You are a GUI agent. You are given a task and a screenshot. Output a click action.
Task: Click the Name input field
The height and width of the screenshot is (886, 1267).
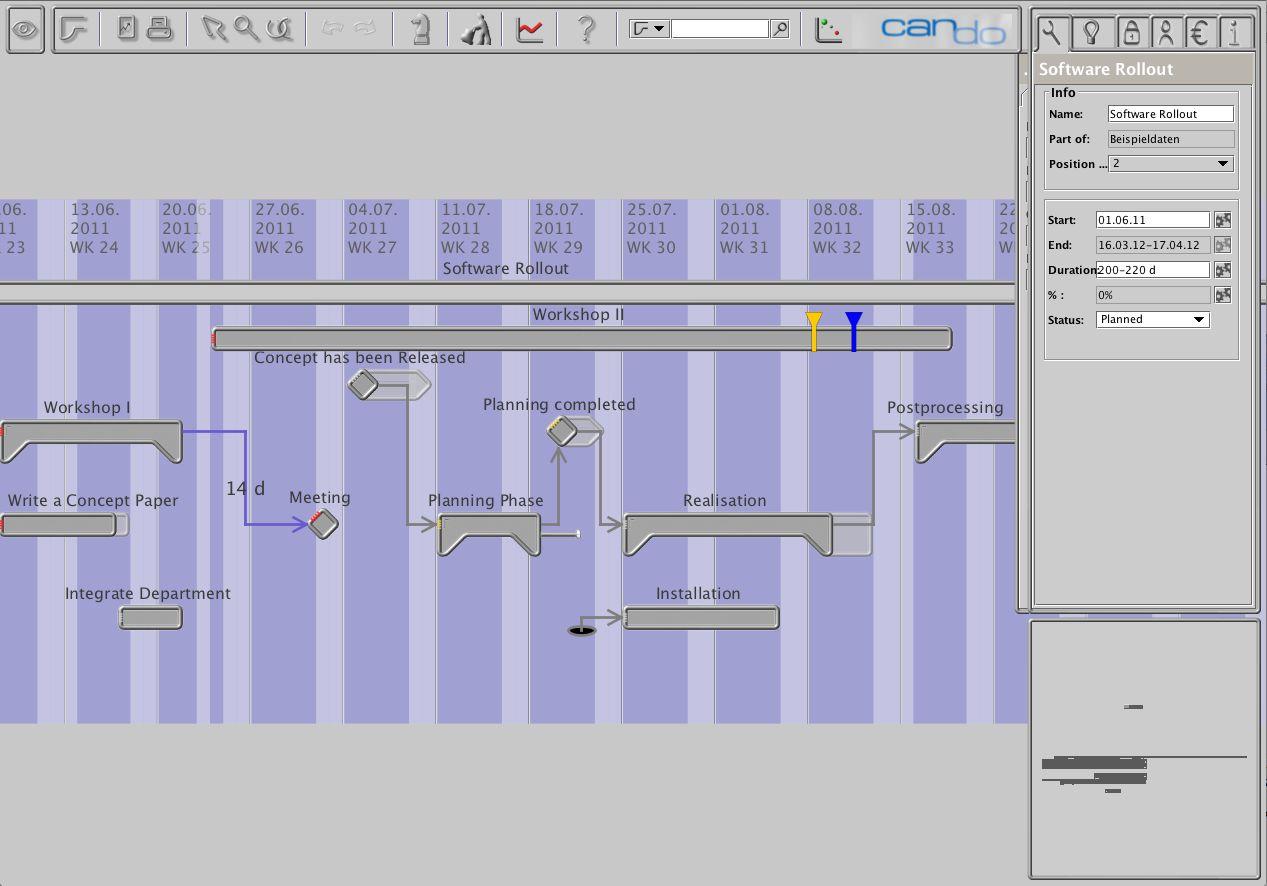point(1170,114)
